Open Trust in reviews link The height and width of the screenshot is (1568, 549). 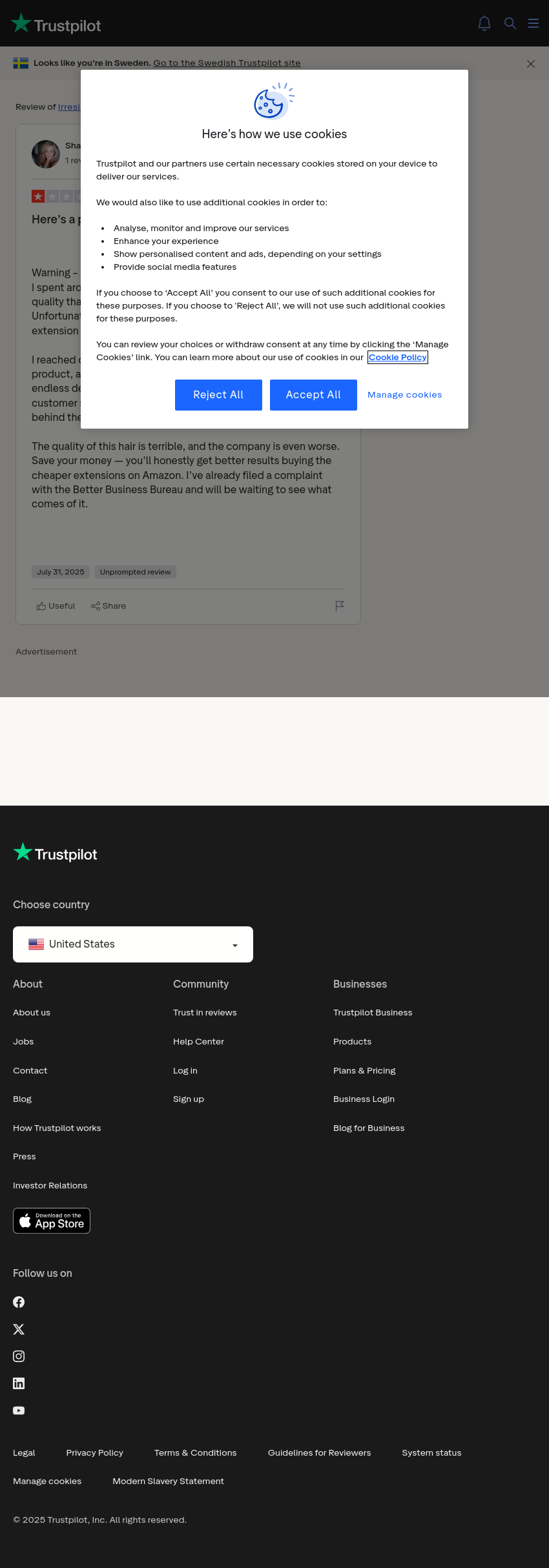pos(205,1013)
